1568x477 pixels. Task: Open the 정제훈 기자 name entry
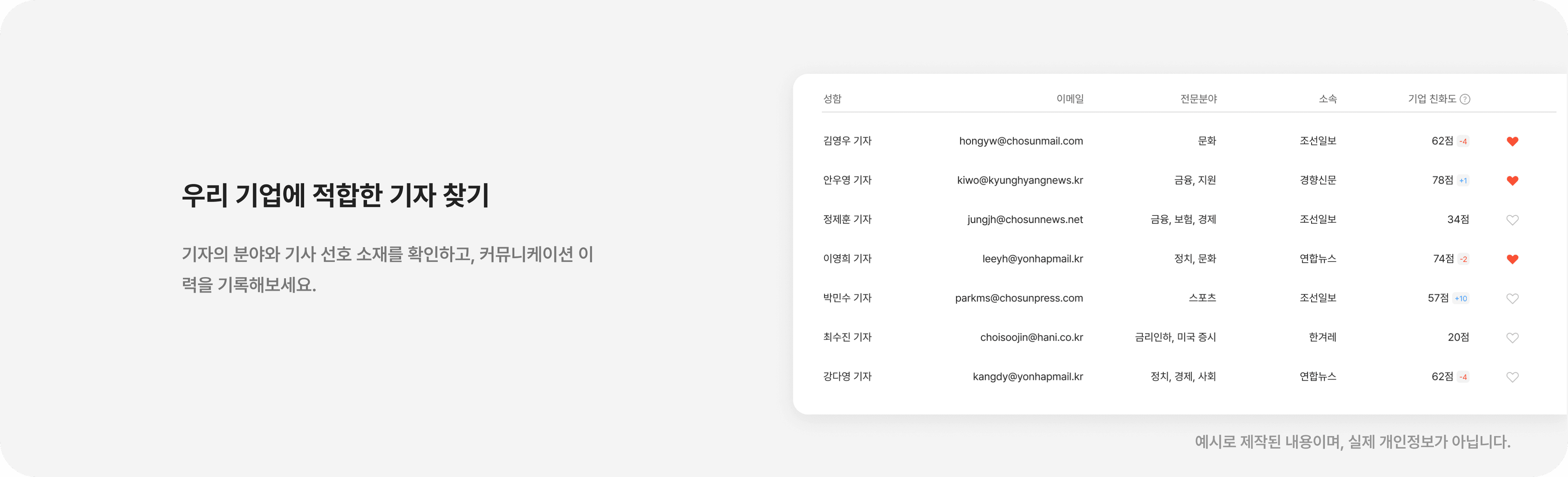coord(847,219)
